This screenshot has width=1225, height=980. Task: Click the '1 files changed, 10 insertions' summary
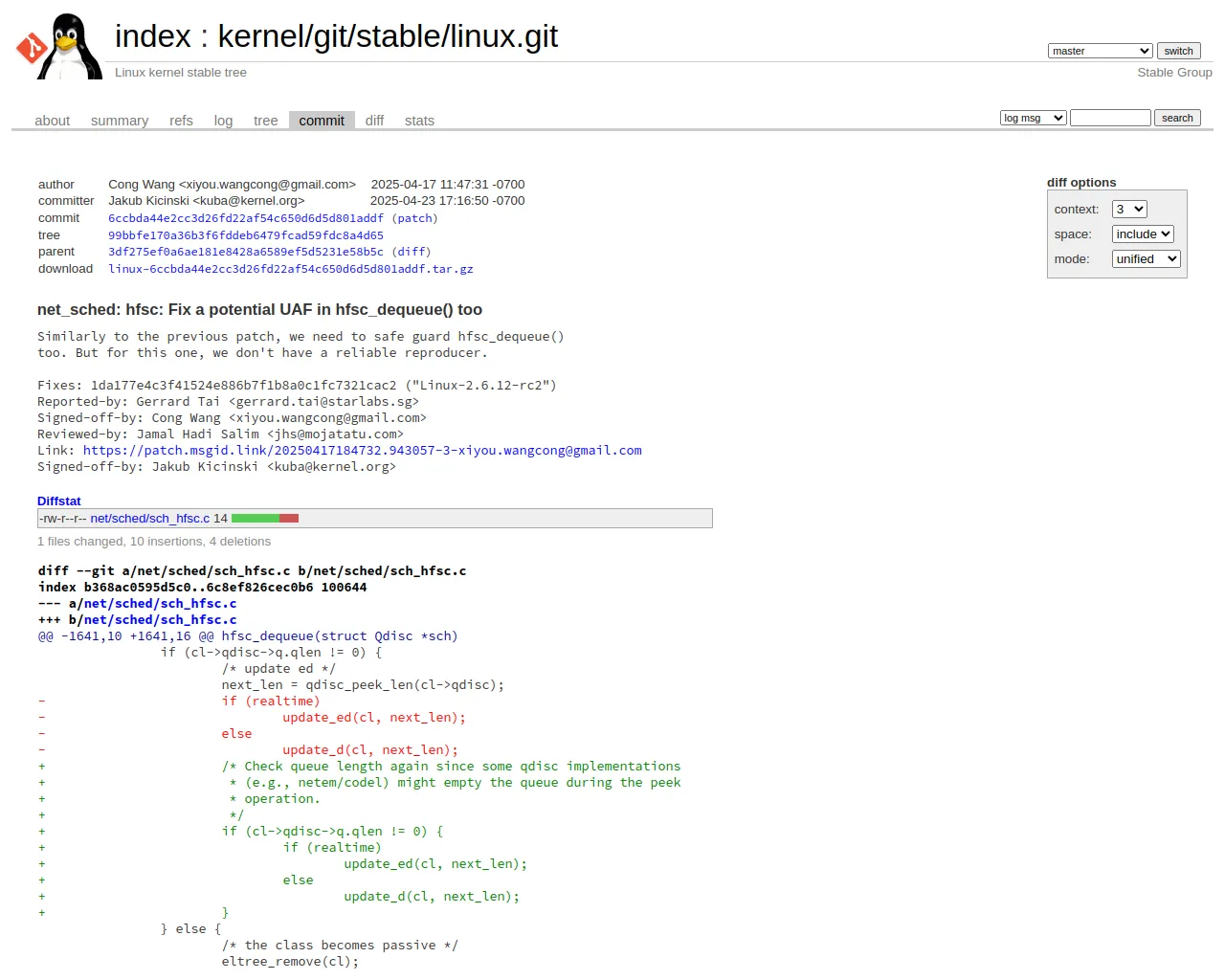click(x=154, y=542)
